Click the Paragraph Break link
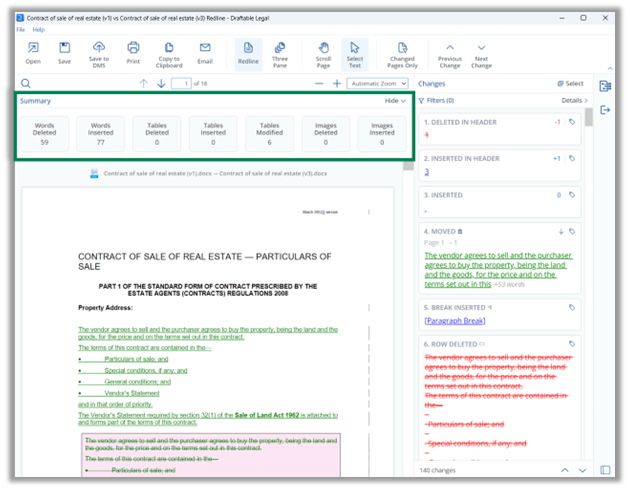This screenshot has height=489, width=628. [x=455, y=321]
